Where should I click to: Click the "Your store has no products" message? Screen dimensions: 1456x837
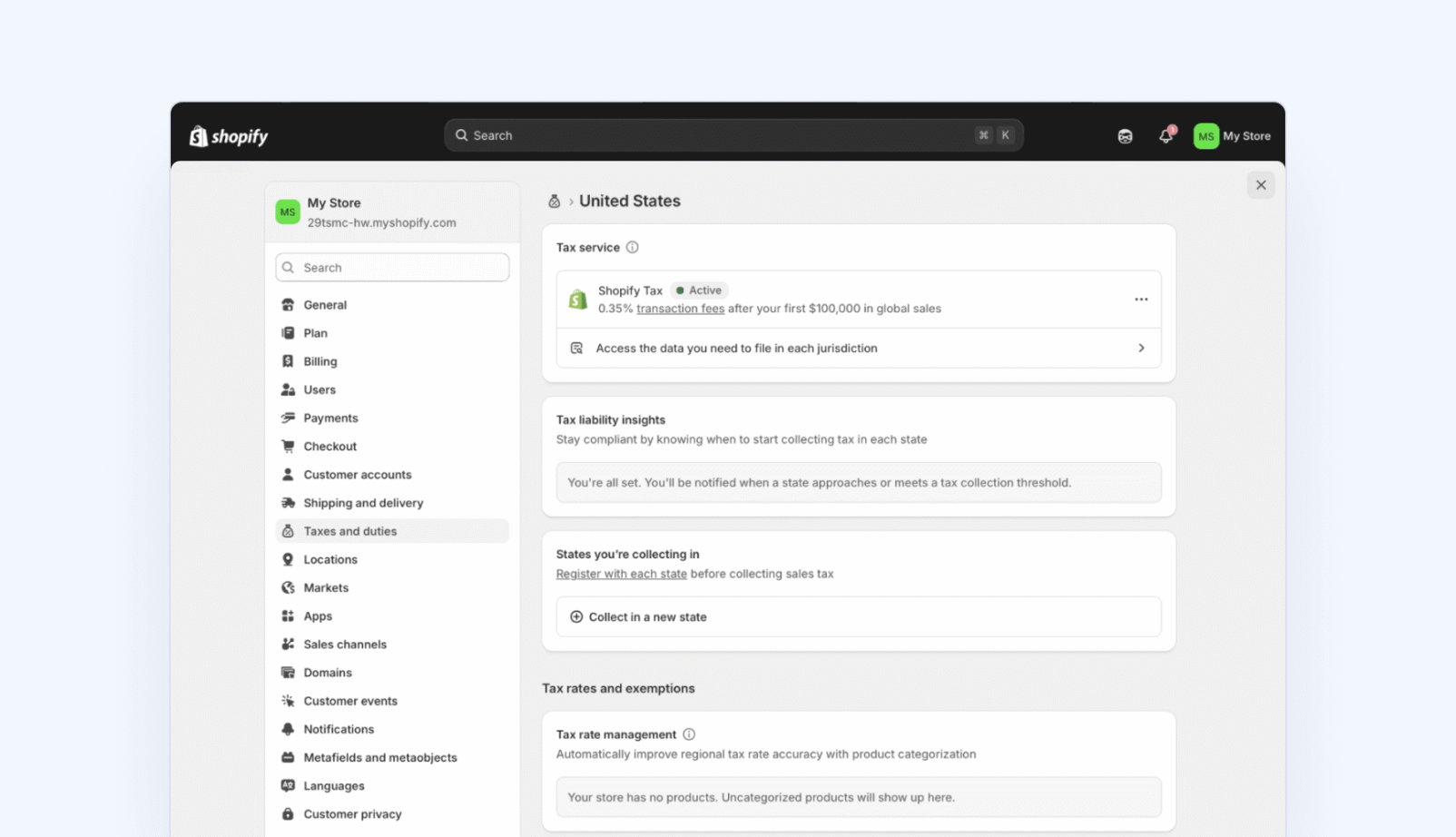(859, 797)
